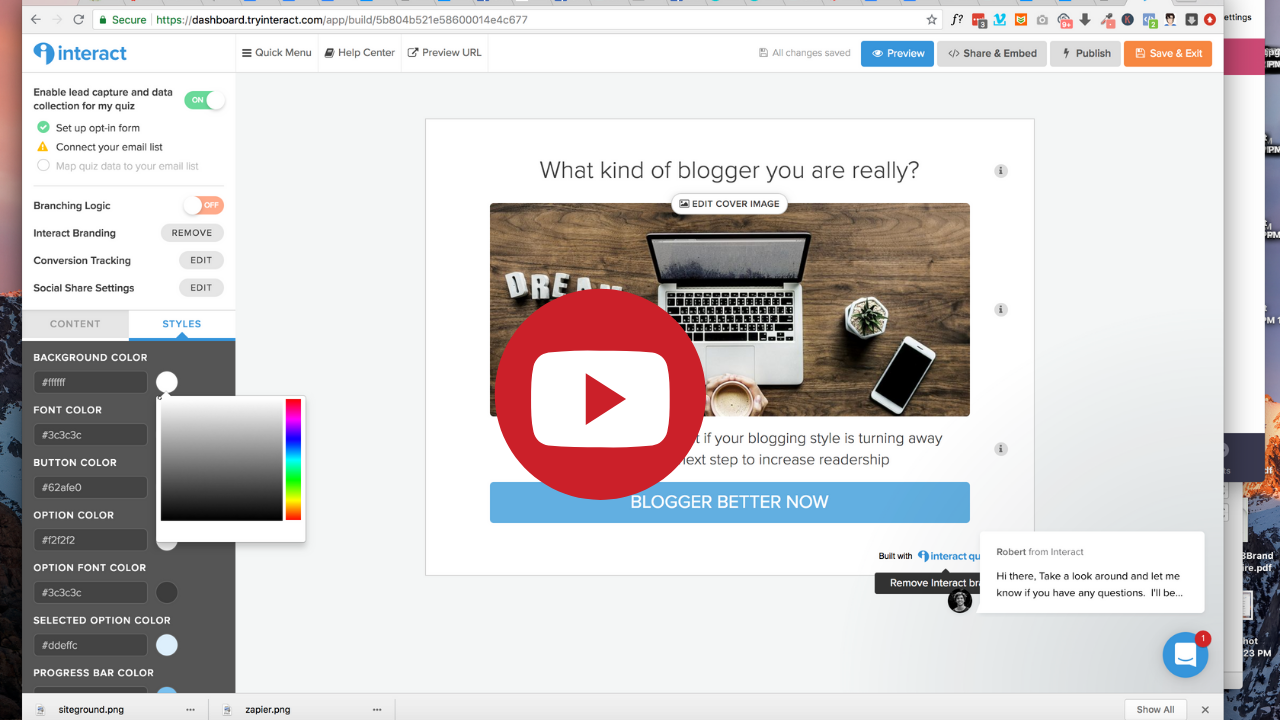The height and width of the screenshot is (720, 1280).
Task: Publish the quiz
Action: (x=1085, y=53)
